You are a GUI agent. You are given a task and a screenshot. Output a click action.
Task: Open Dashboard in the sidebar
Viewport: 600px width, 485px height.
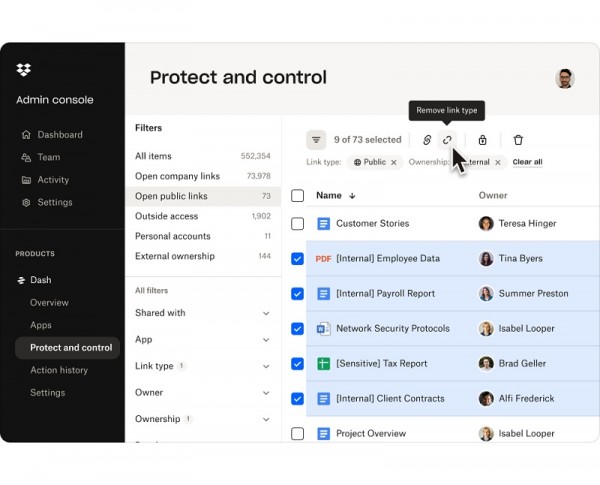coord(60,135)
